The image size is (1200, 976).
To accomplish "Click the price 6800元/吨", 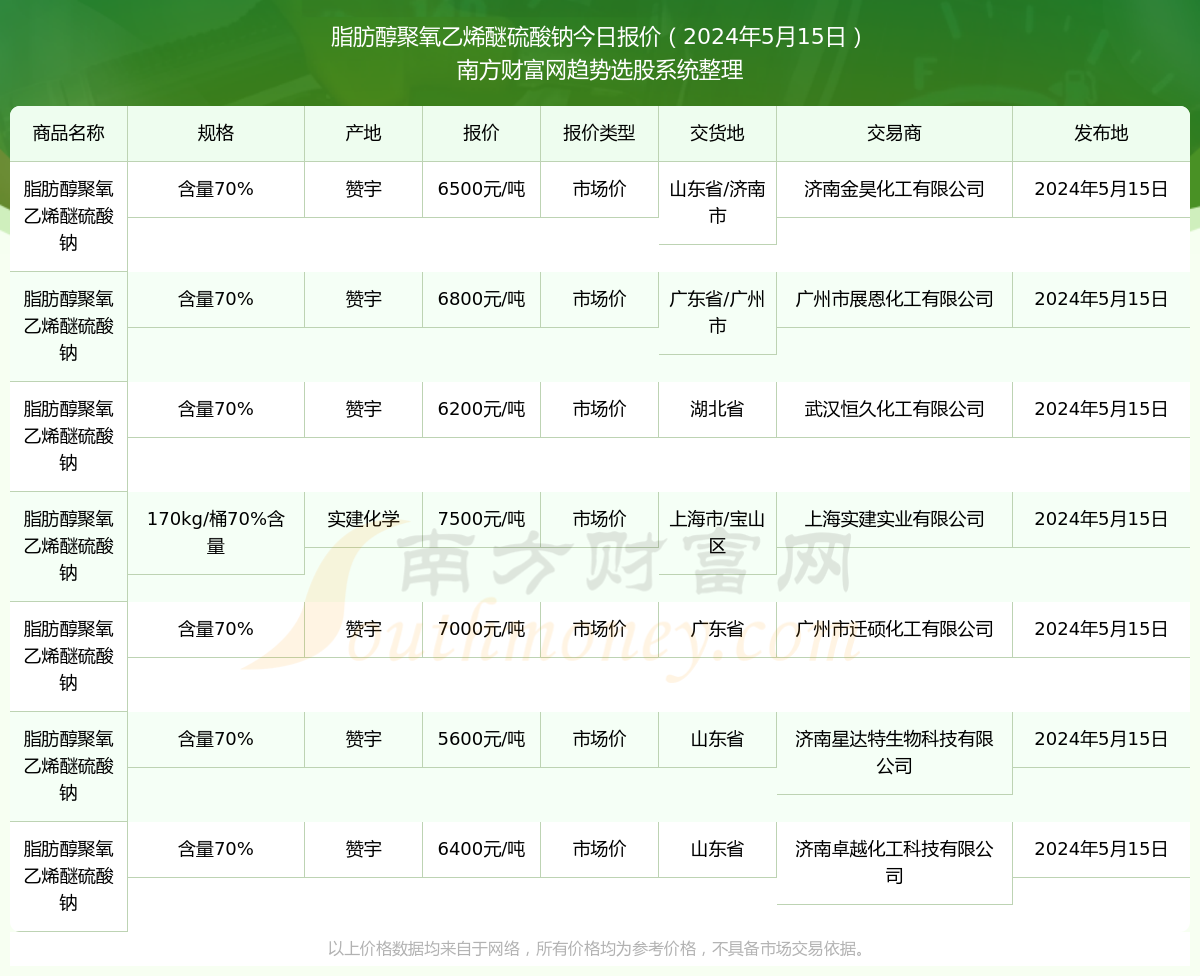I will click(x=482, y=299).
